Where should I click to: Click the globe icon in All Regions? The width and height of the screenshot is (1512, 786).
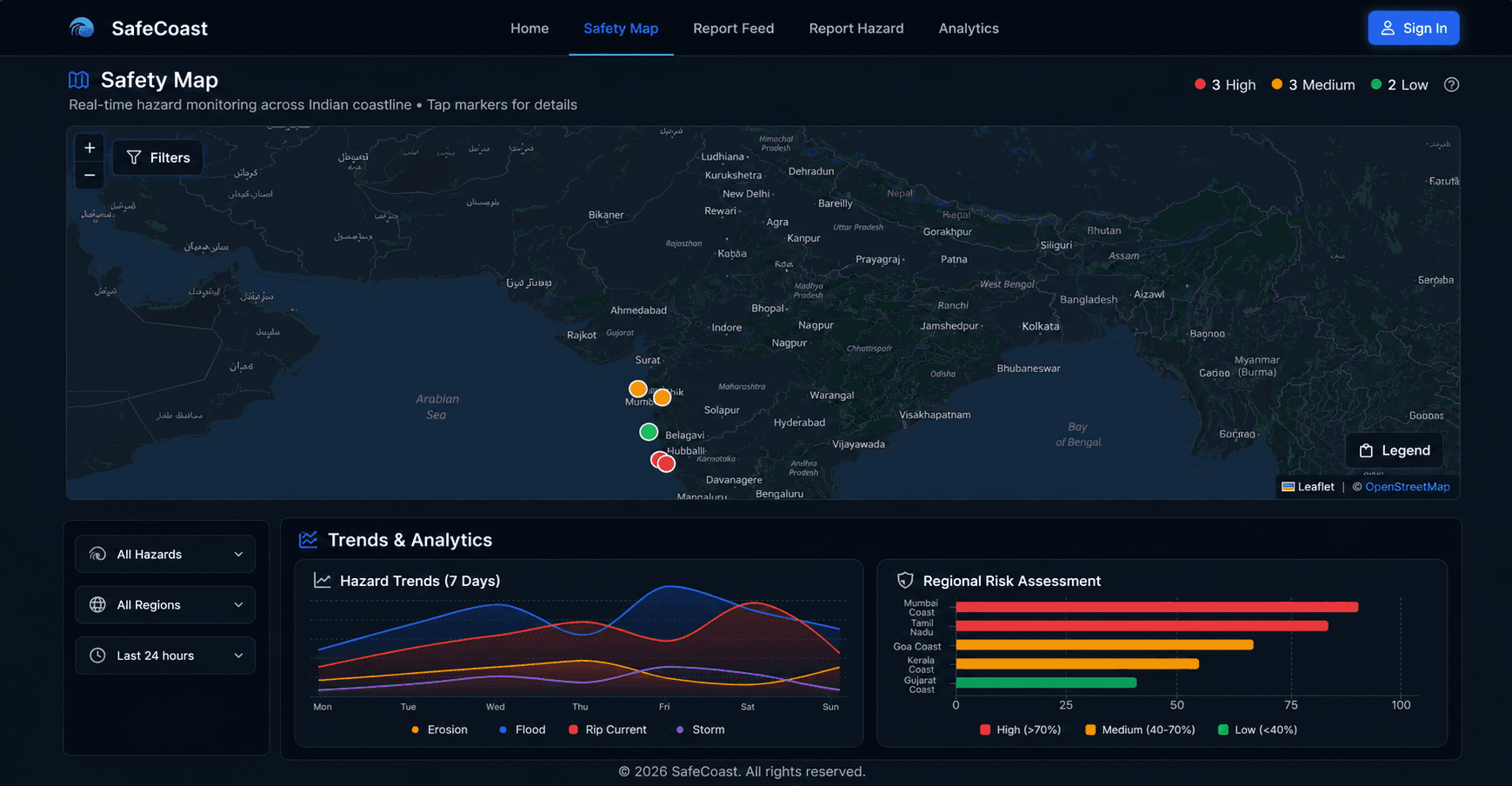(98, 605)
